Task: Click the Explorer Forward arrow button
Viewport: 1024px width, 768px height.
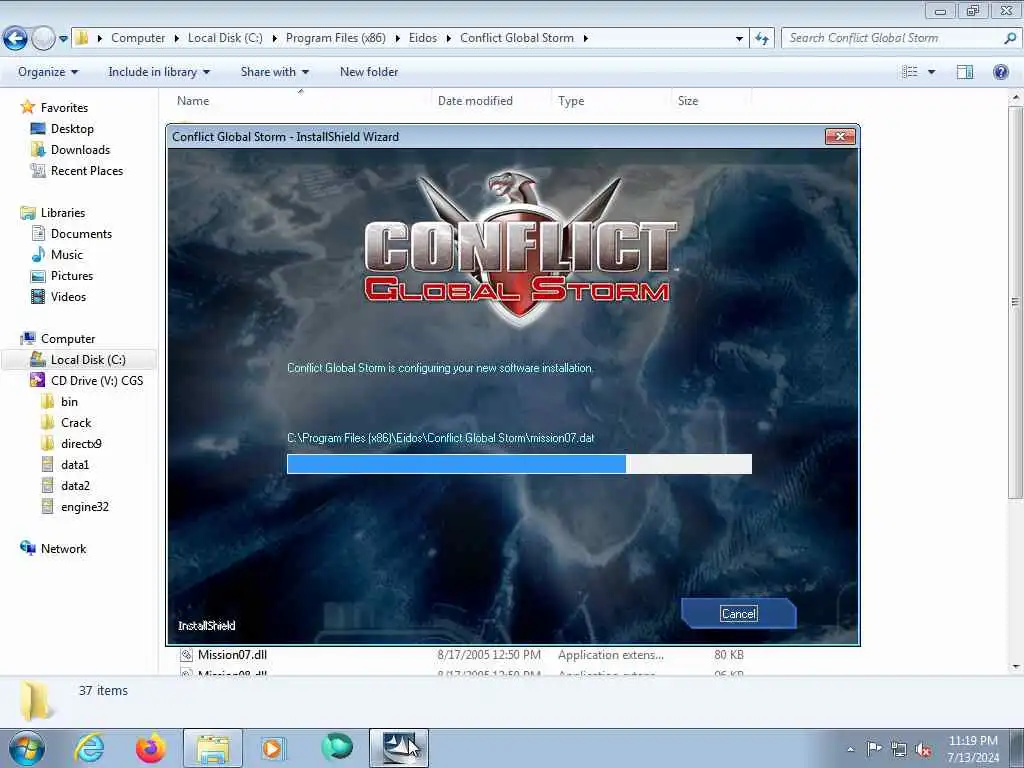Action: (x=43, y=39)
